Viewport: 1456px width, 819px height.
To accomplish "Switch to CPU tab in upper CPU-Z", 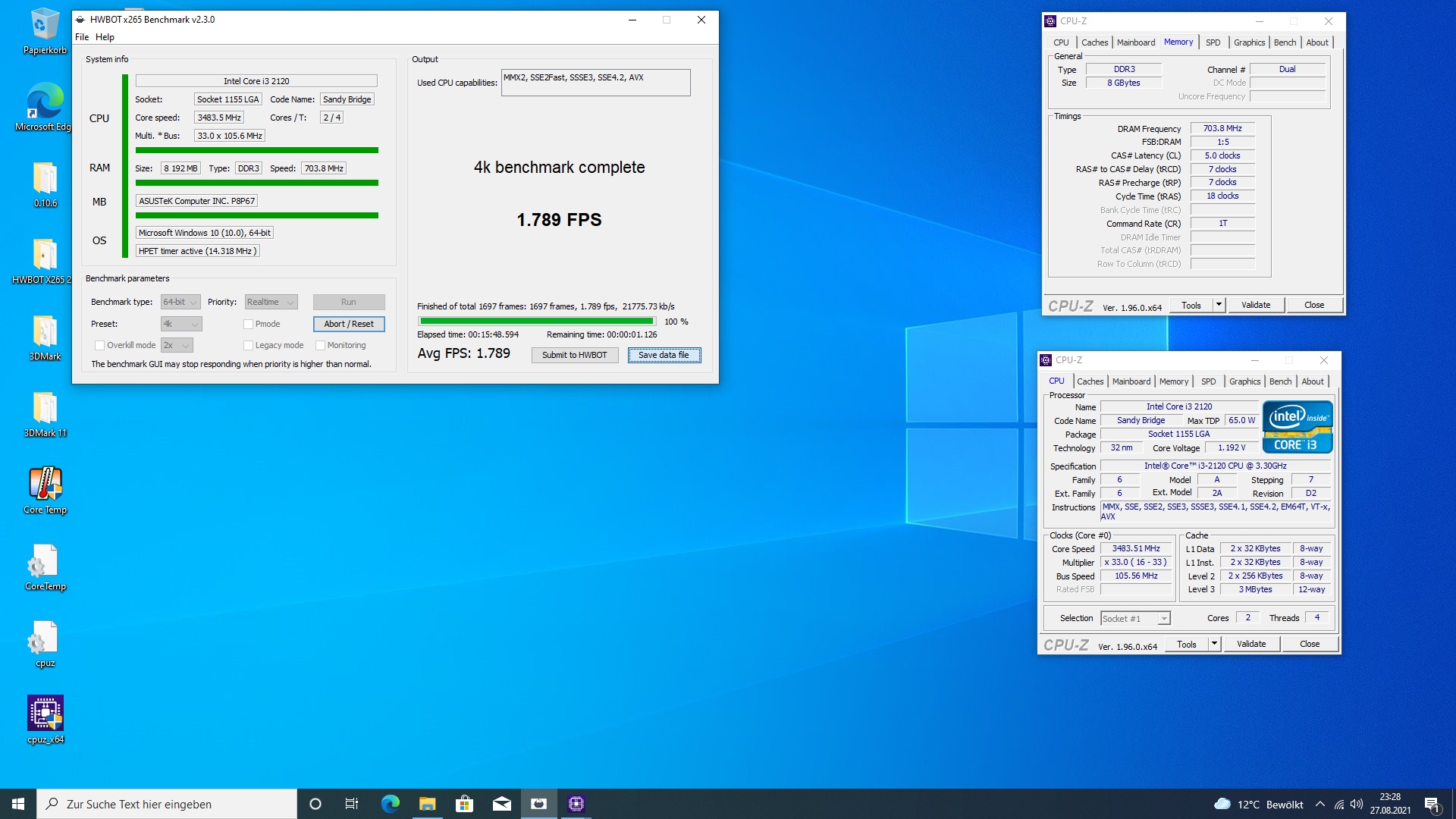I will click(x=1061, y=42).
